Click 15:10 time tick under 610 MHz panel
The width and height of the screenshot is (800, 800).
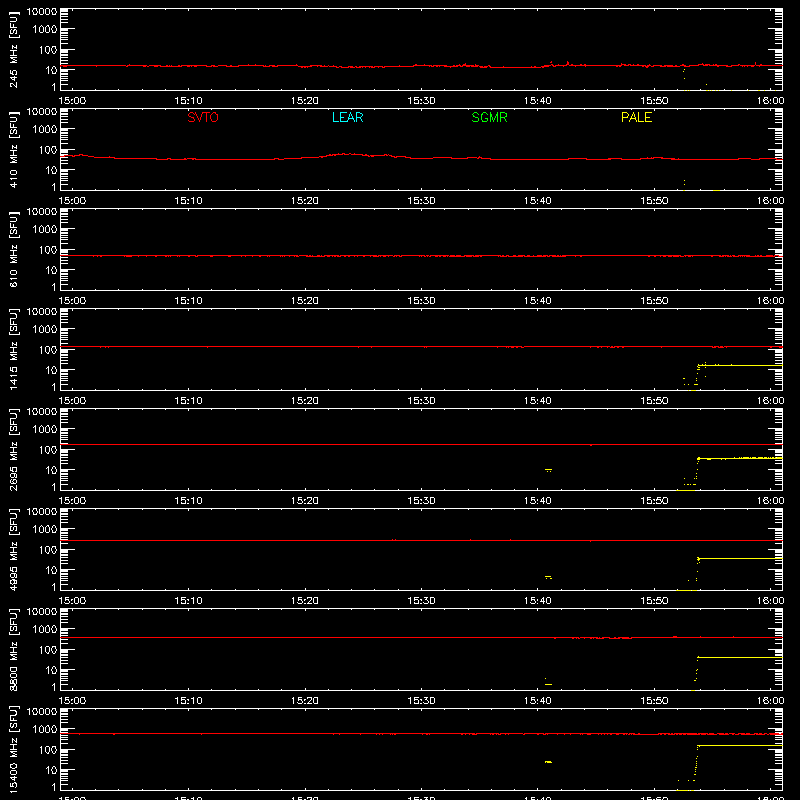click(188, 301)
